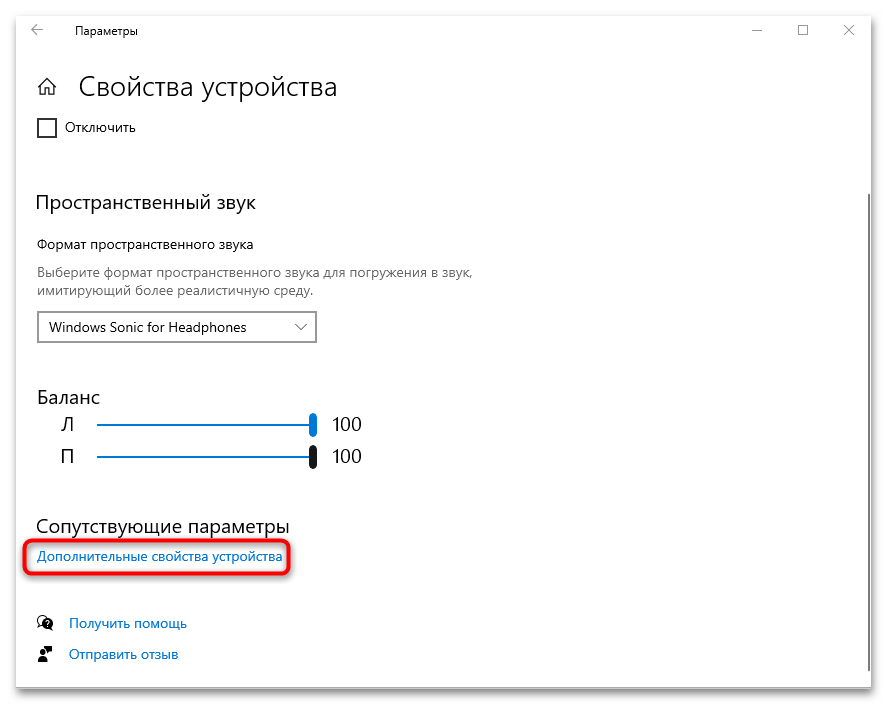Screen dimensions: 887x705
Task: Click the П balance slider handle
Action: coord(313,457)
